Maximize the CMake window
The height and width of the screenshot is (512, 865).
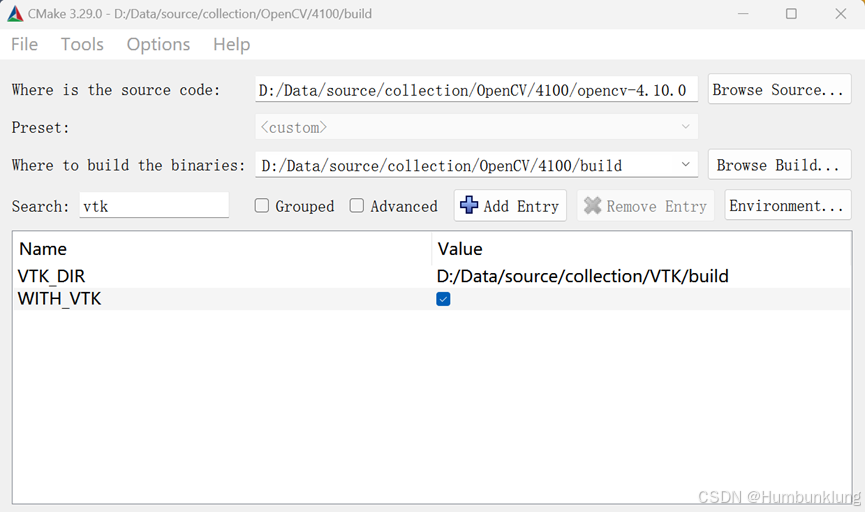pyautogui.click(x=791, y=14)
